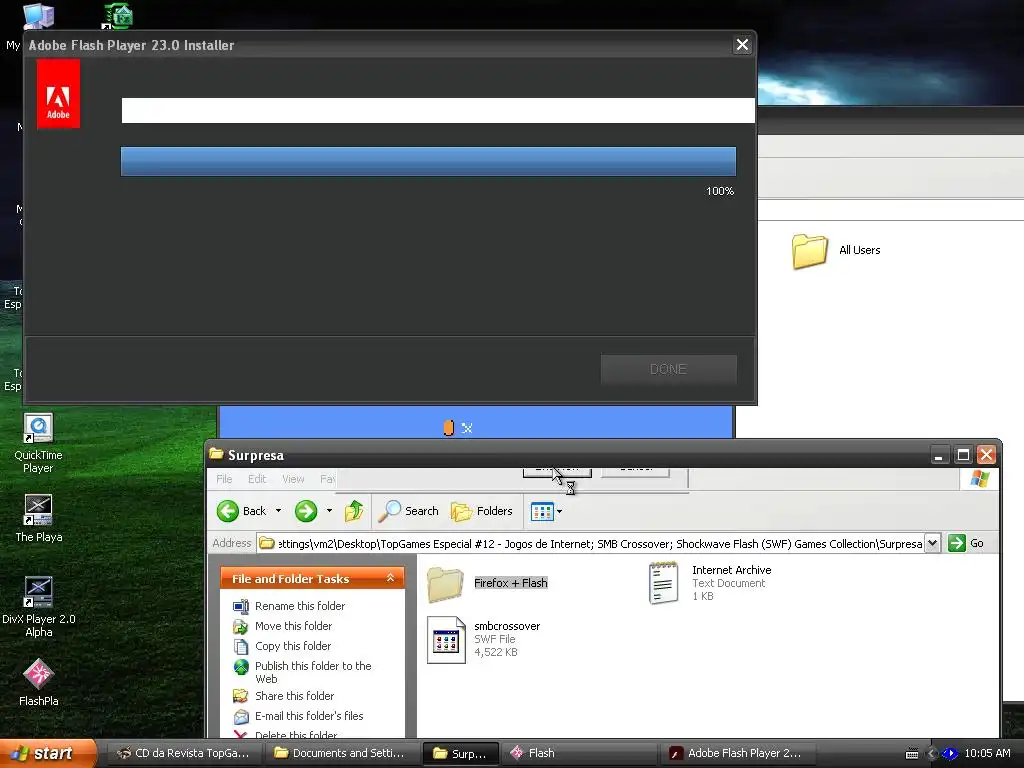Open Search in Surpresa toolbar
Screen dimensions: 1024x768
(409, 511)
